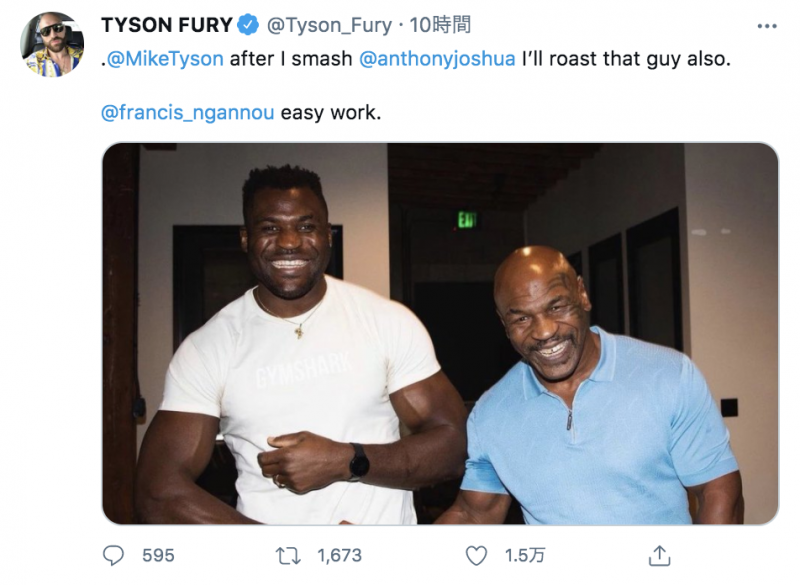800x585 pixels.
Task: Click the "after I smash" tweet text
Action: click(291, 59)
